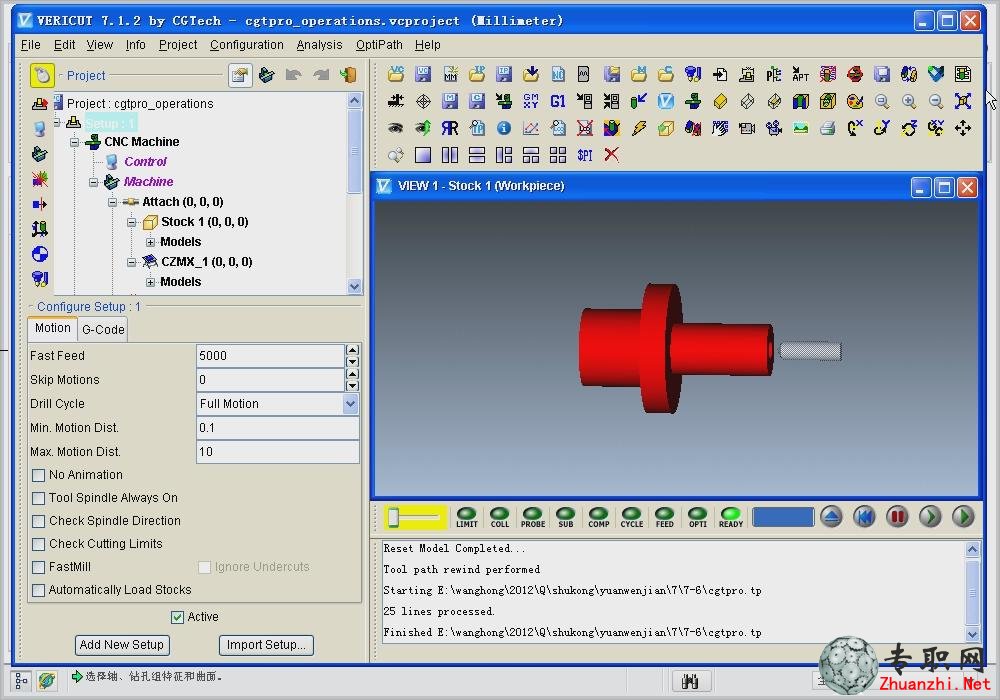The height and width of the screenshot is (700, 1000).
Task: Click the Rewind to start button
Action: [x=864, y=516]
